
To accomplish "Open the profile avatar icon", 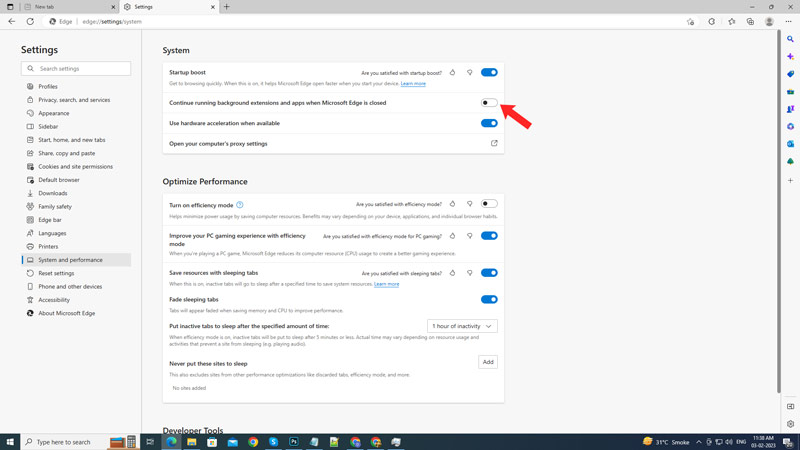I will [x=769, y=21].
